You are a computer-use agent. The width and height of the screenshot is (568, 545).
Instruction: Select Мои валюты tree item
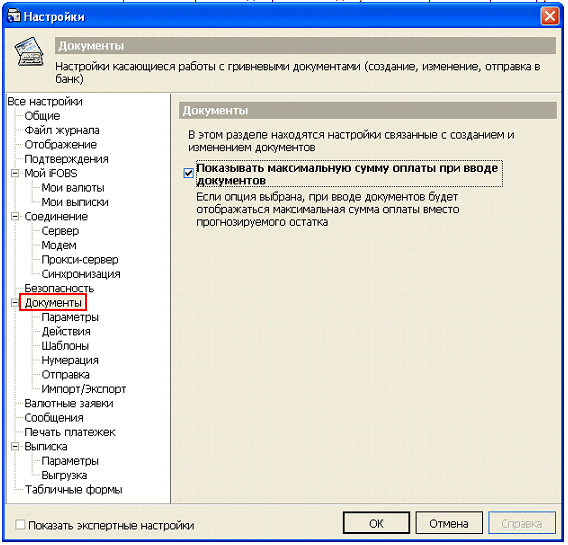pos(73,188)
